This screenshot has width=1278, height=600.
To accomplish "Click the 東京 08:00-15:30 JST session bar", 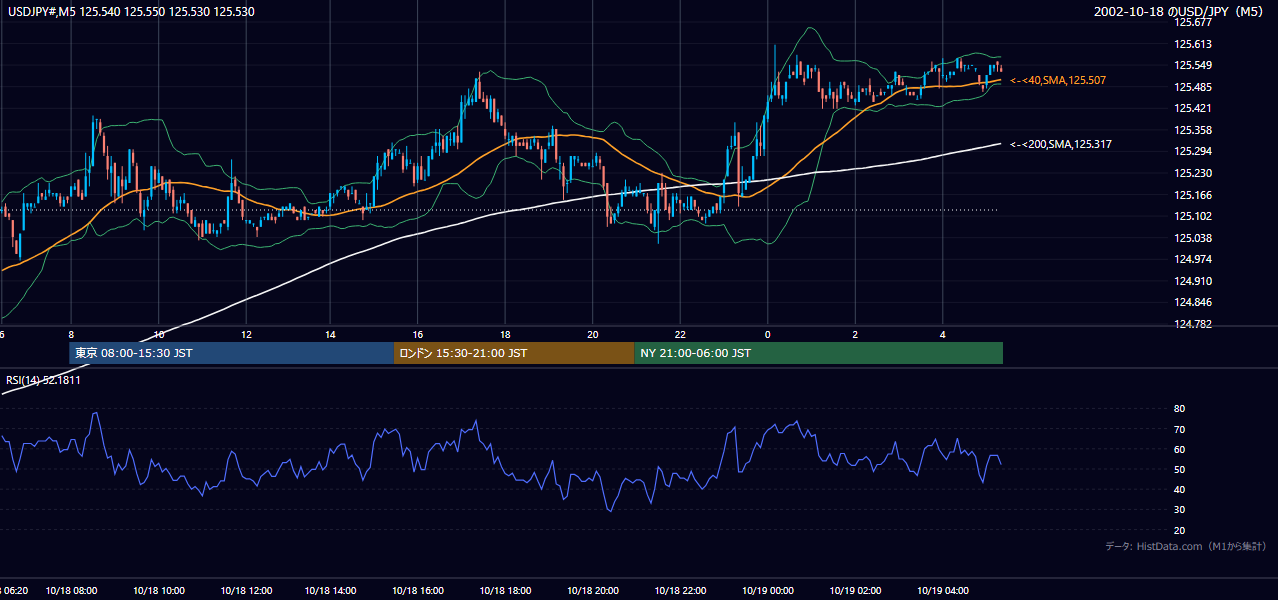I will pos(231,353).
